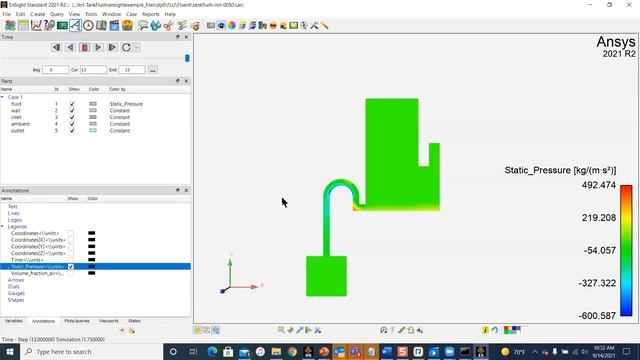Viewport: 640px width, 360px height.
Task: Enable Show for Coordinates[X] legend
Action: (x=71, y=240)
